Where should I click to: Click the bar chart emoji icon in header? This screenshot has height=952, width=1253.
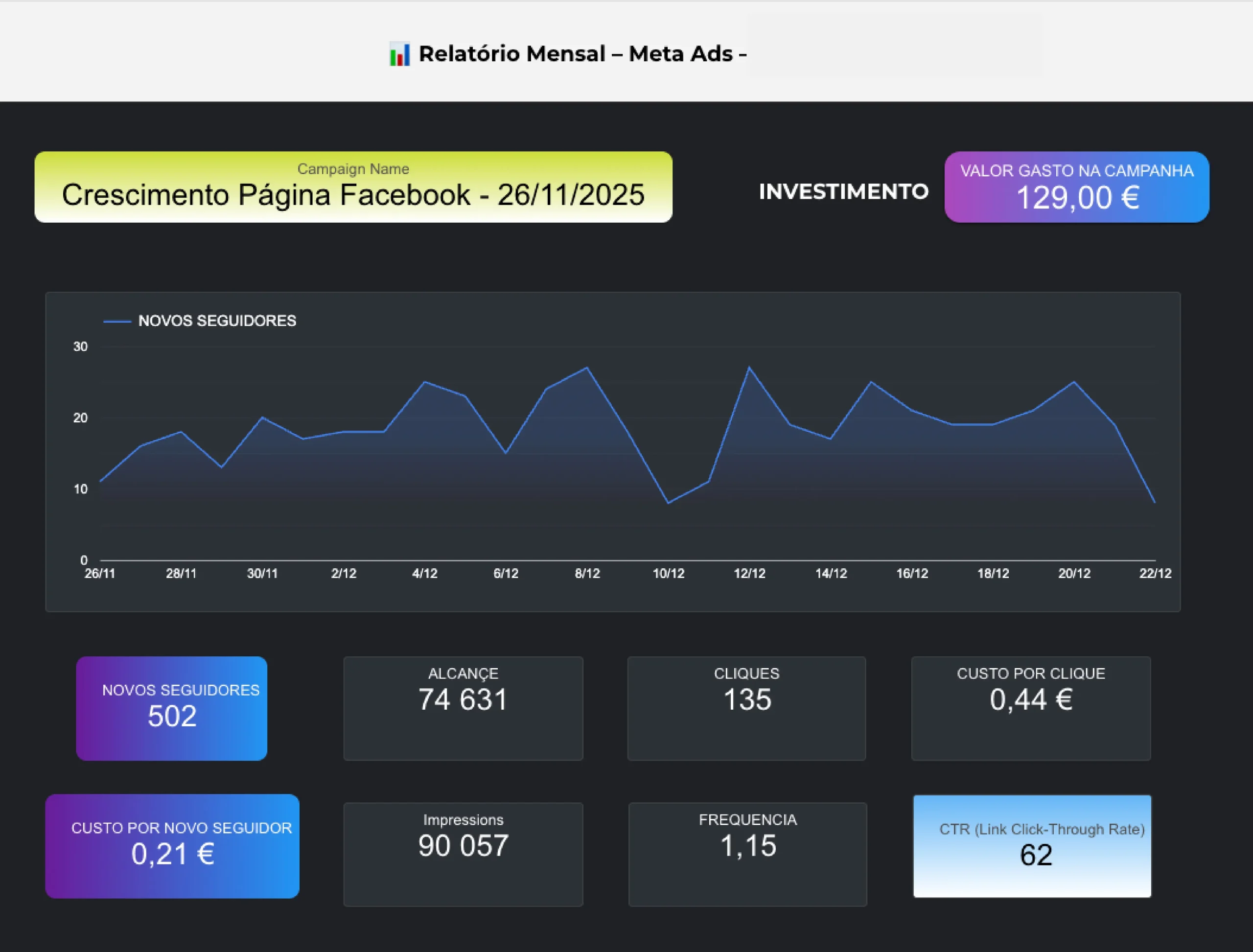(399, 55)
